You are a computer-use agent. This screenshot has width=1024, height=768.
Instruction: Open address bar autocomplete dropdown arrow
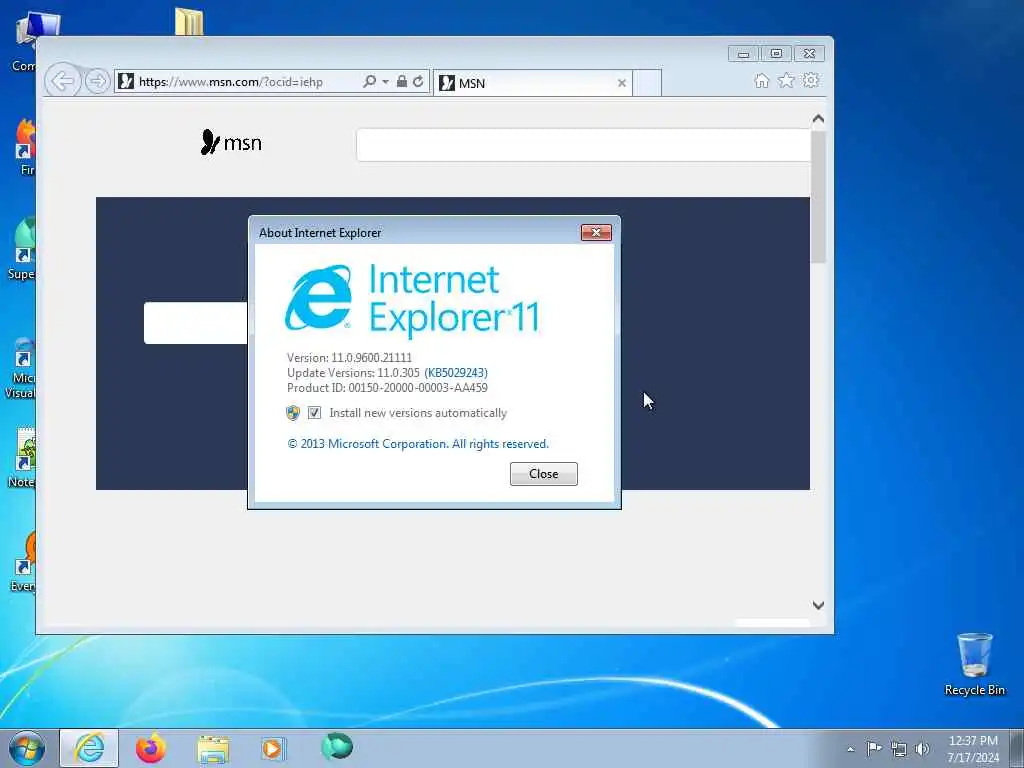(x=385, y=82)
